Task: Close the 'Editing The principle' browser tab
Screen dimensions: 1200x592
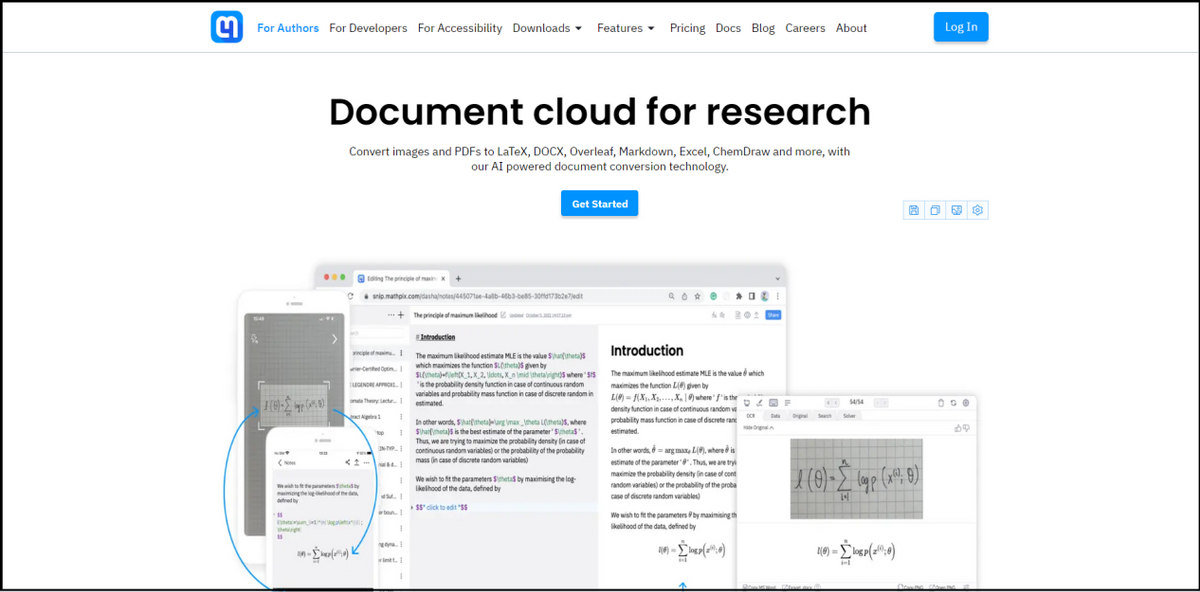Action: (443, 279)
